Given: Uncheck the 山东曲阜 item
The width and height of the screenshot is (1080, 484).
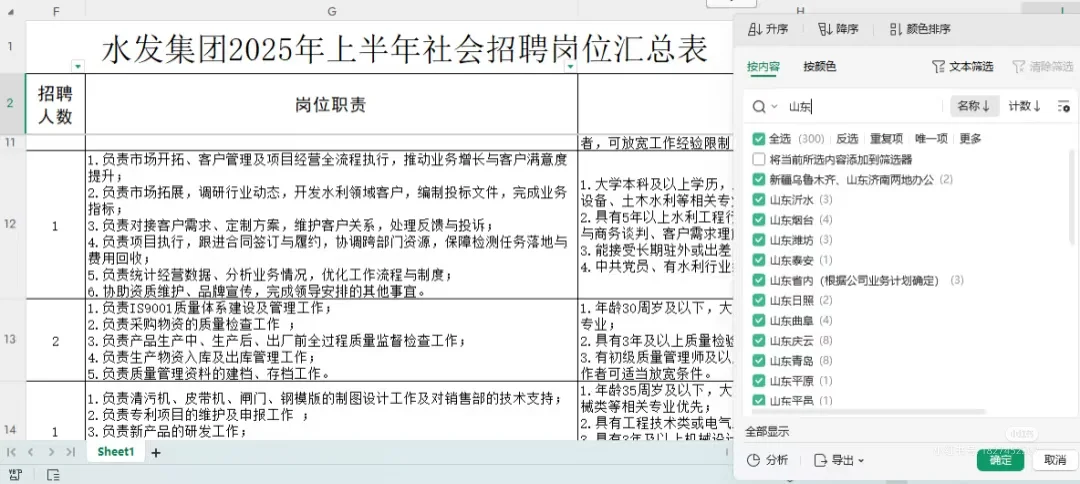Looking at the screenshot, I should point(758,320).
